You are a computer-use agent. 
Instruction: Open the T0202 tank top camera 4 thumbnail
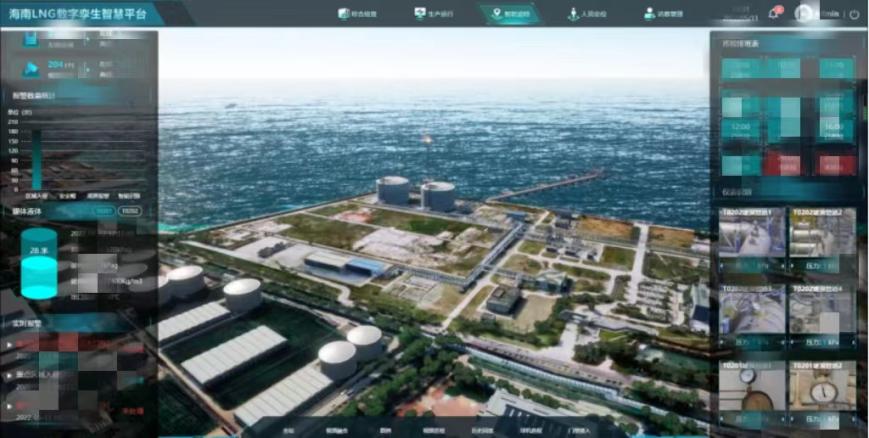pyautogui.click(x=822, y=309)
